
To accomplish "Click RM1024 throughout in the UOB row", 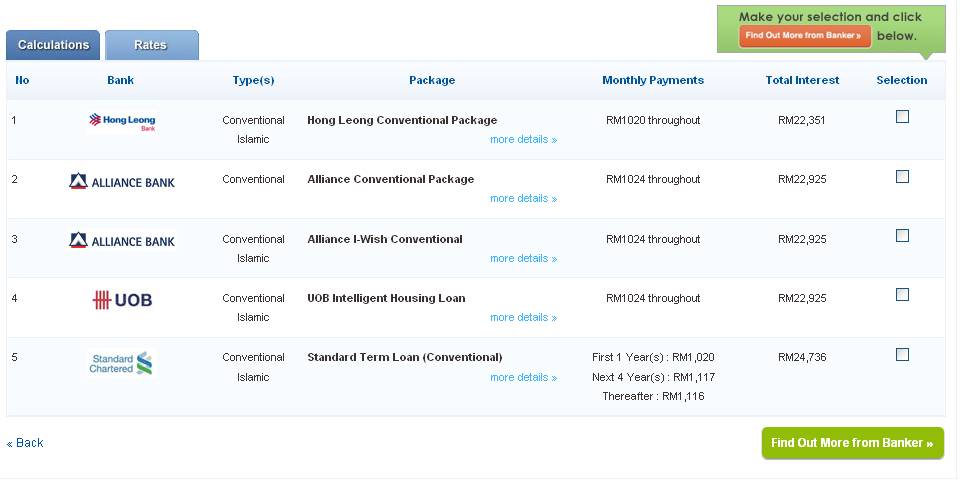I will point(653,299).
